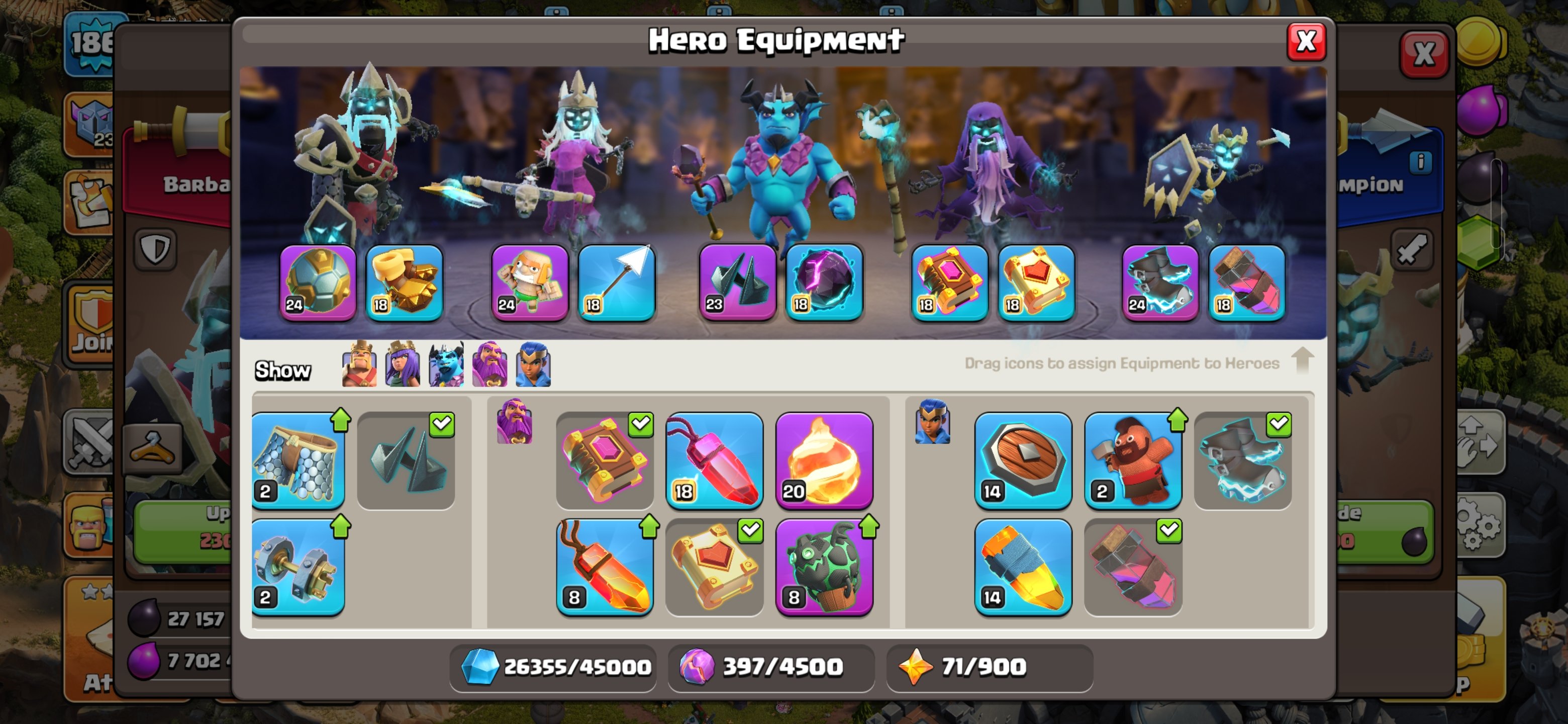Tap upgrade arrow on Metal Pants
Image resolution: width=1568 pixels, height=724 pixels.
click(341, 419)
